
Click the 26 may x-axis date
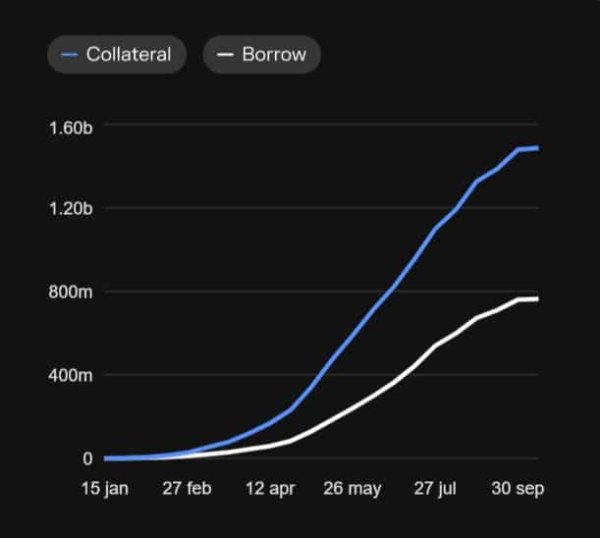pyautogui.click(x=352, y=488)
